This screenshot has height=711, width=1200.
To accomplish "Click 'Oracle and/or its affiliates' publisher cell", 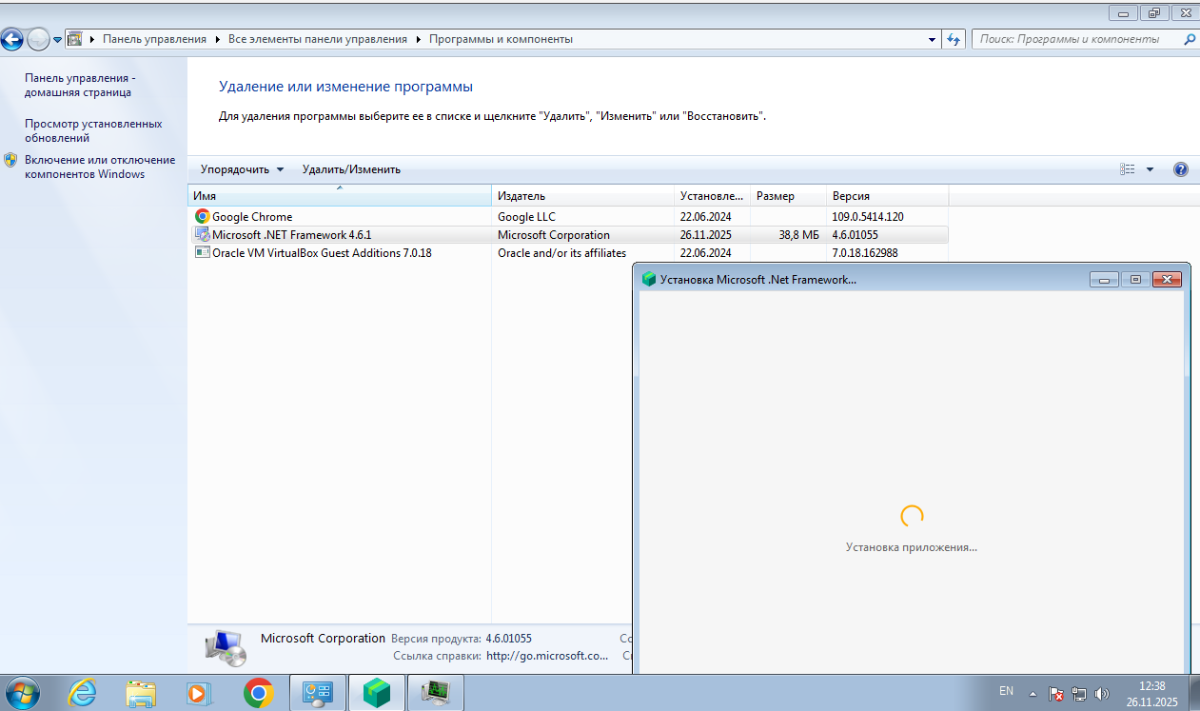I will pyautogui.click(x=562, y=253).
